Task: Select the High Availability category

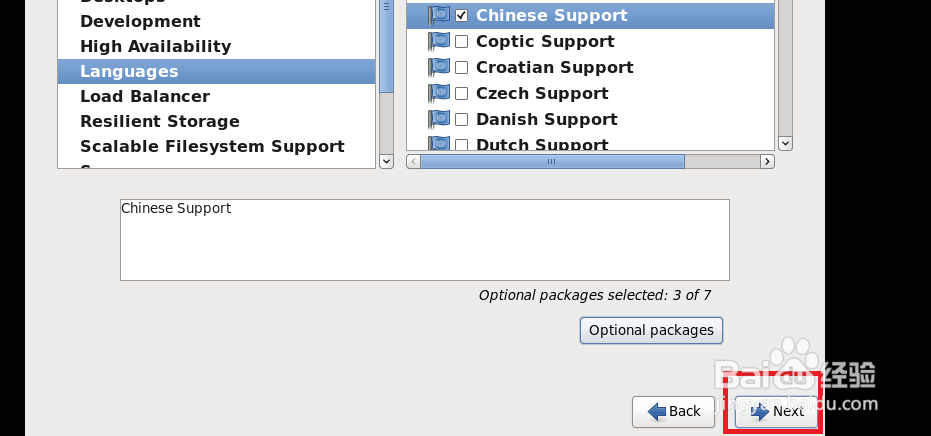Action: [x=155, y=47]
